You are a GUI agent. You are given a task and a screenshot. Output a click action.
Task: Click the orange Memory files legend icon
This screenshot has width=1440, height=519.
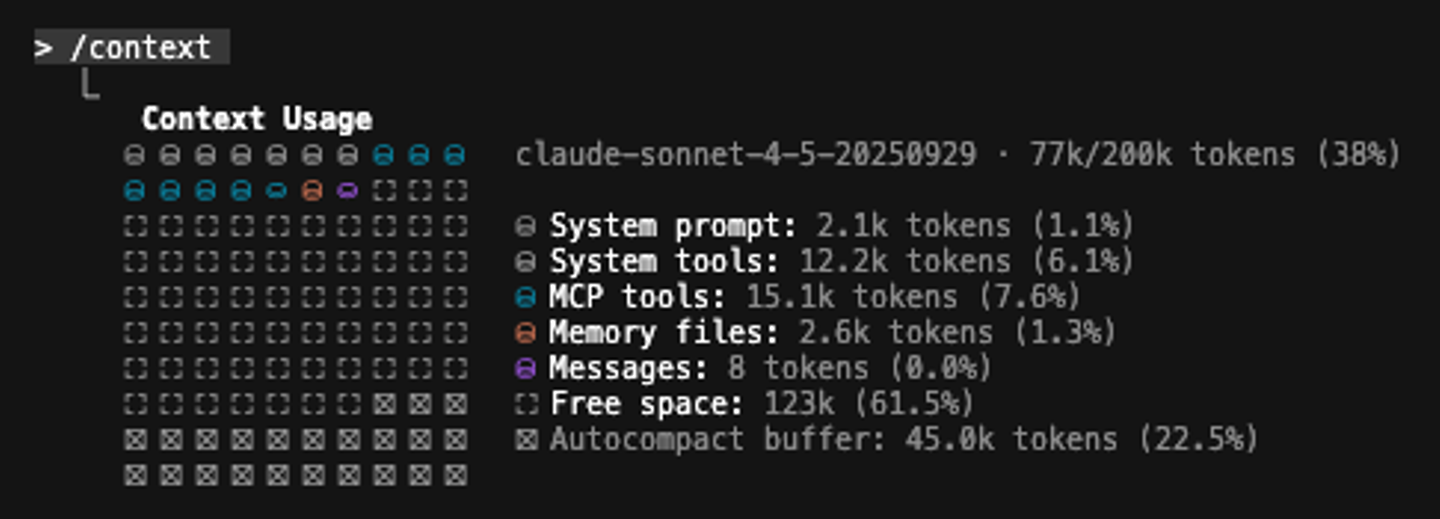526,333
